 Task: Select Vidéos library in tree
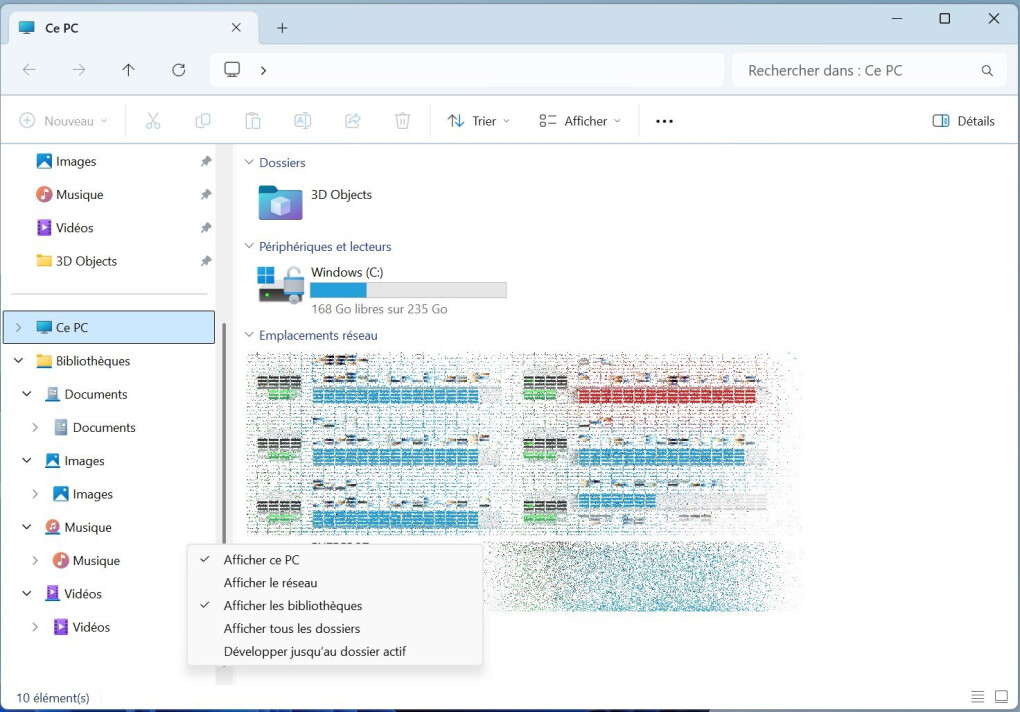click(74, 594)
